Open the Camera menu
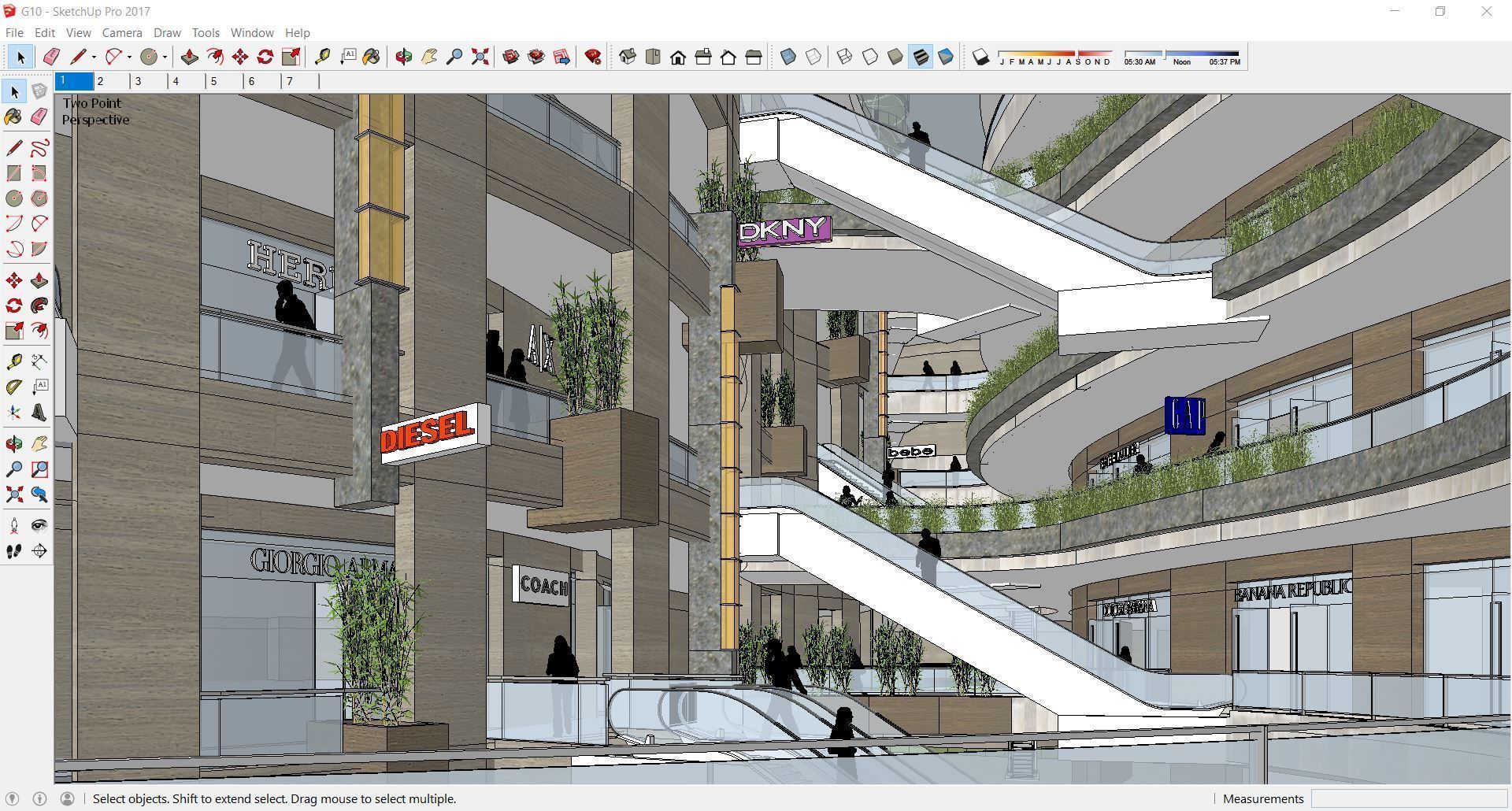1512x811 pixels. (x=122, y=32)
